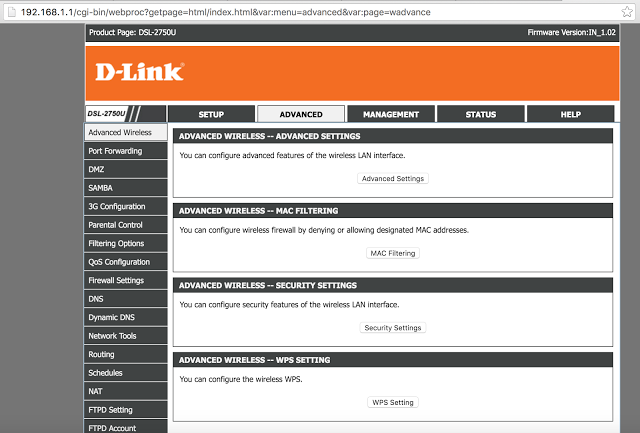Screen dimensions: 640x433
Task: Click the Product Page: DSL-2750U text
Action: [x=133, y=32]
